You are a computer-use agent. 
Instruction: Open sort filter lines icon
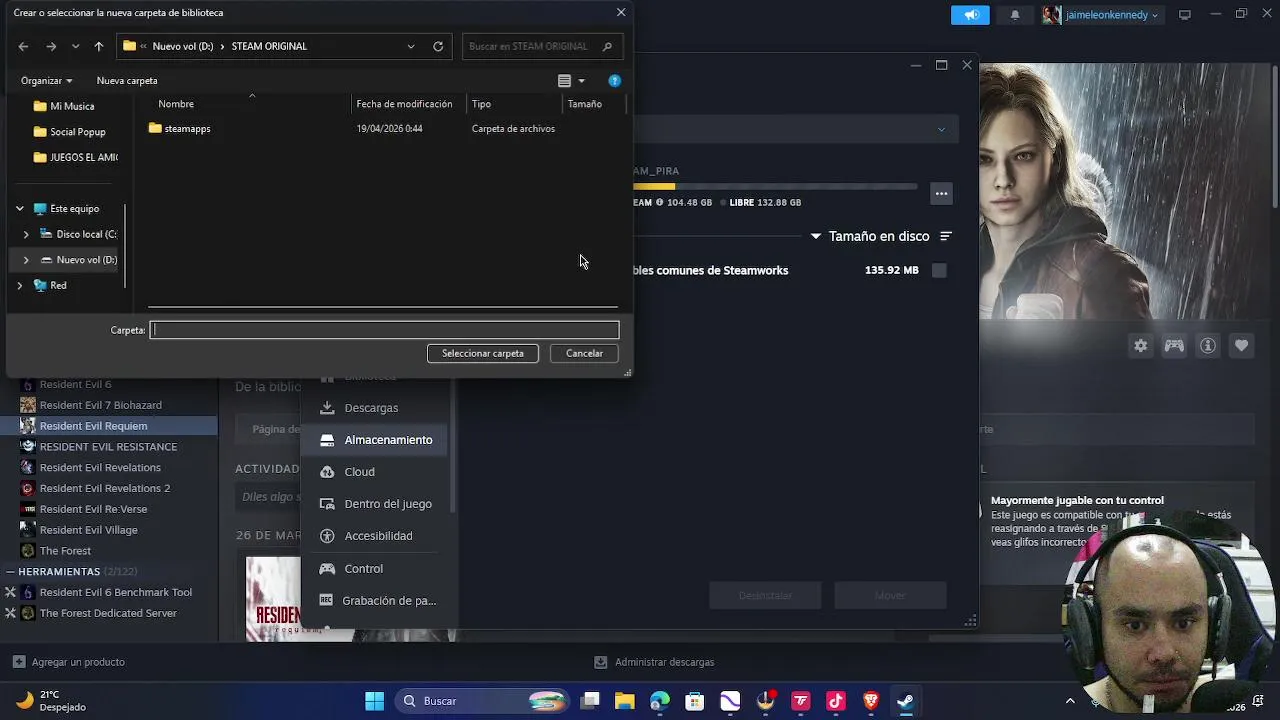pyautogui.click(x=946, y=237)
